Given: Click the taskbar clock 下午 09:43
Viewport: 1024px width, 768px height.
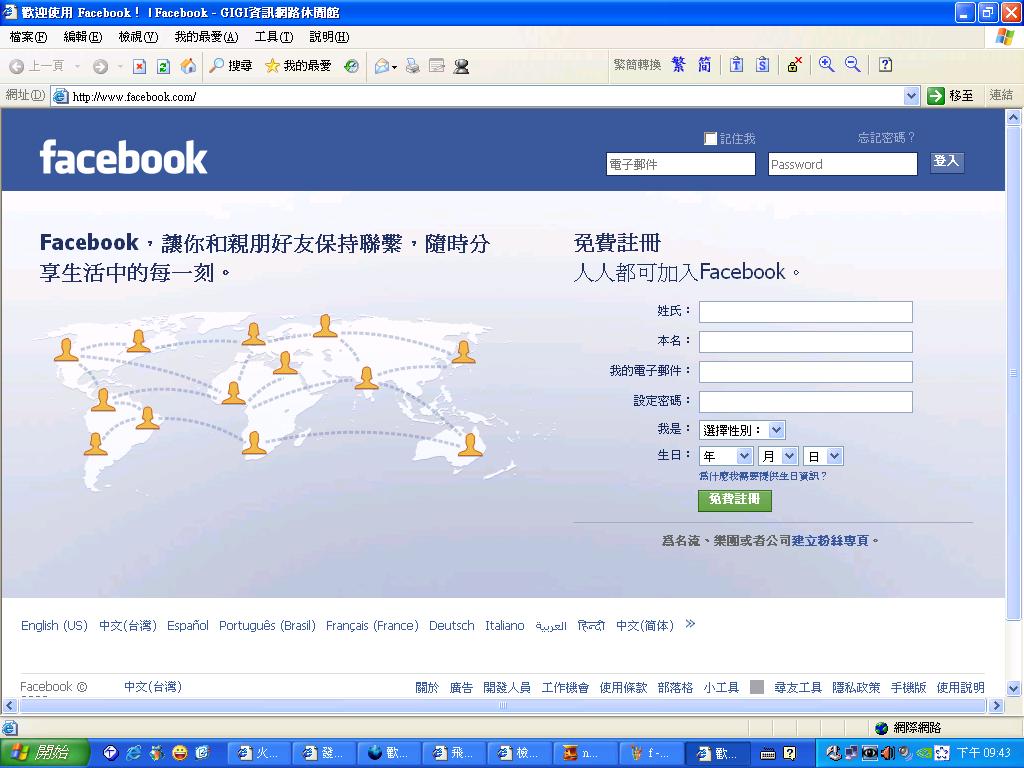Looking at the screenshot, I should tap(984, 753).
